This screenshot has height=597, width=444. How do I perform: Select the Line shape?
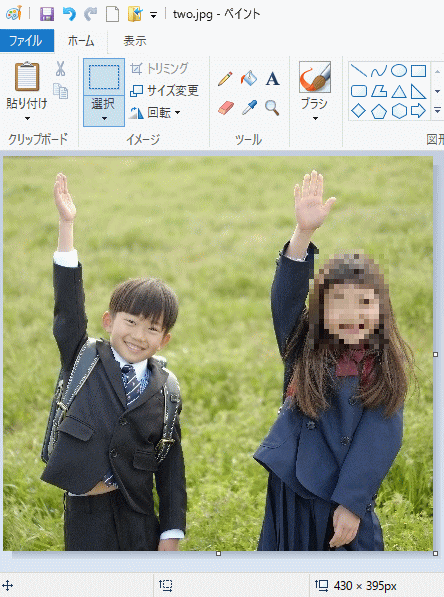pyautogui.click(x=358, y=71)
